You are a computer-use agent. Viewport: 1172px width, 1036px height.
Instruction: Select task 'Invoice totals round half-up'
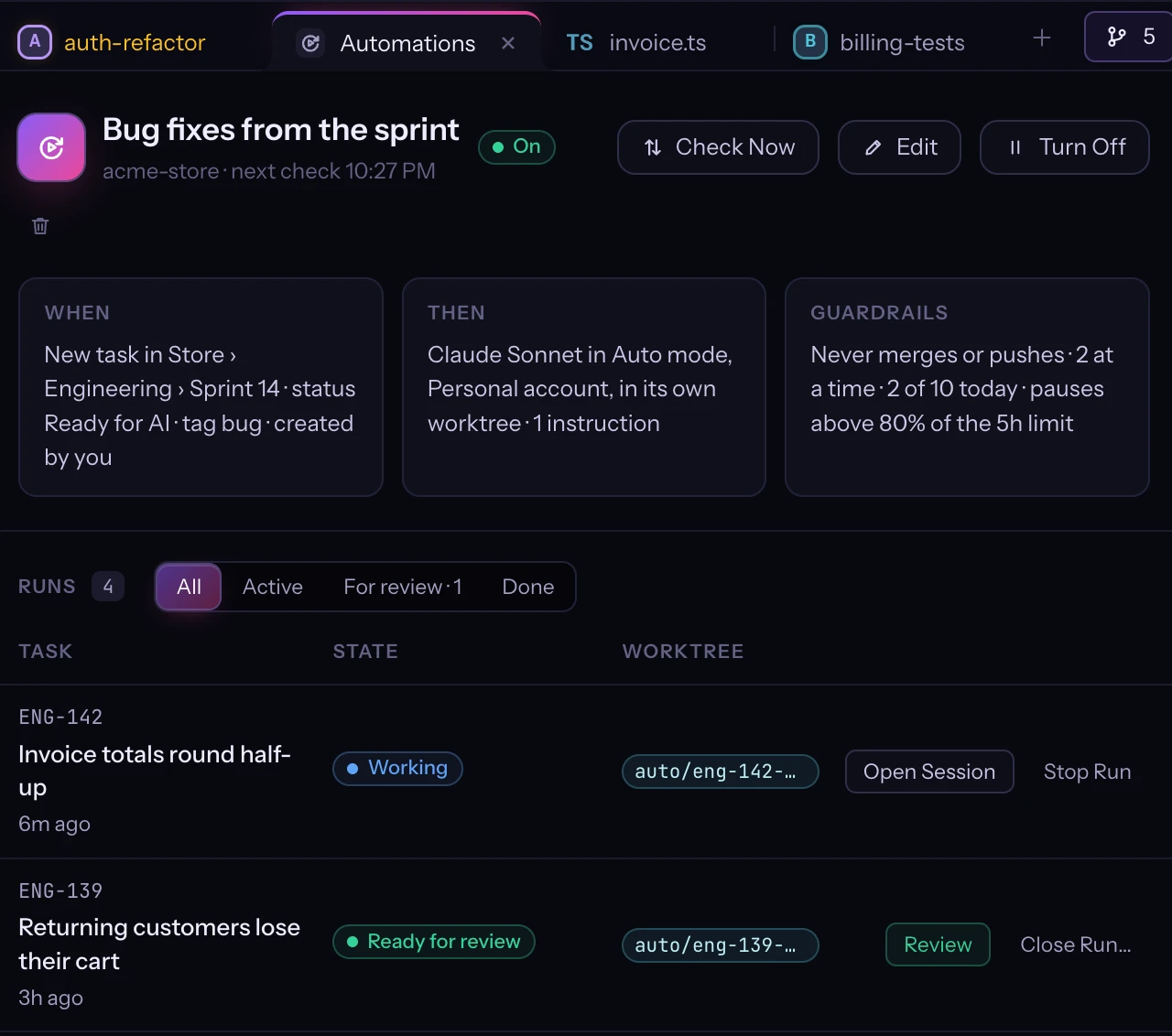155,771
